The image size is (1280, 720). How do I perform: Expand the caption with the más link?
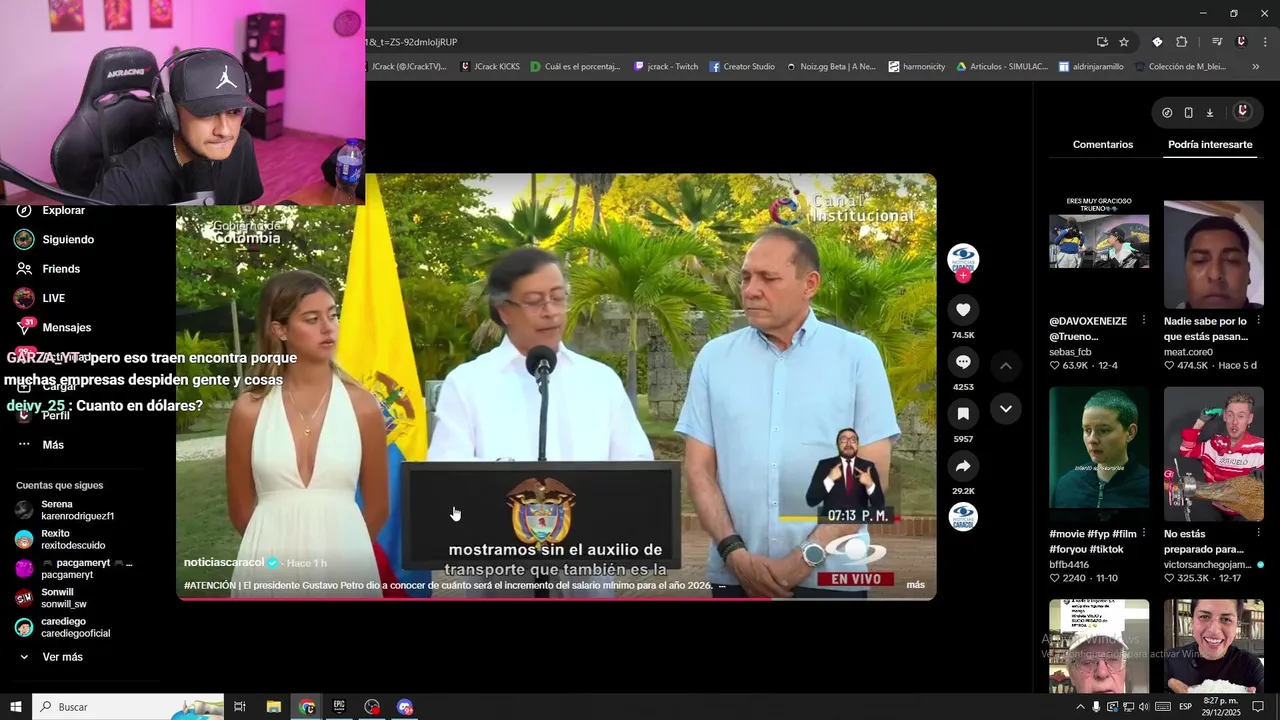pyautogui.click(x=915, y=585)
